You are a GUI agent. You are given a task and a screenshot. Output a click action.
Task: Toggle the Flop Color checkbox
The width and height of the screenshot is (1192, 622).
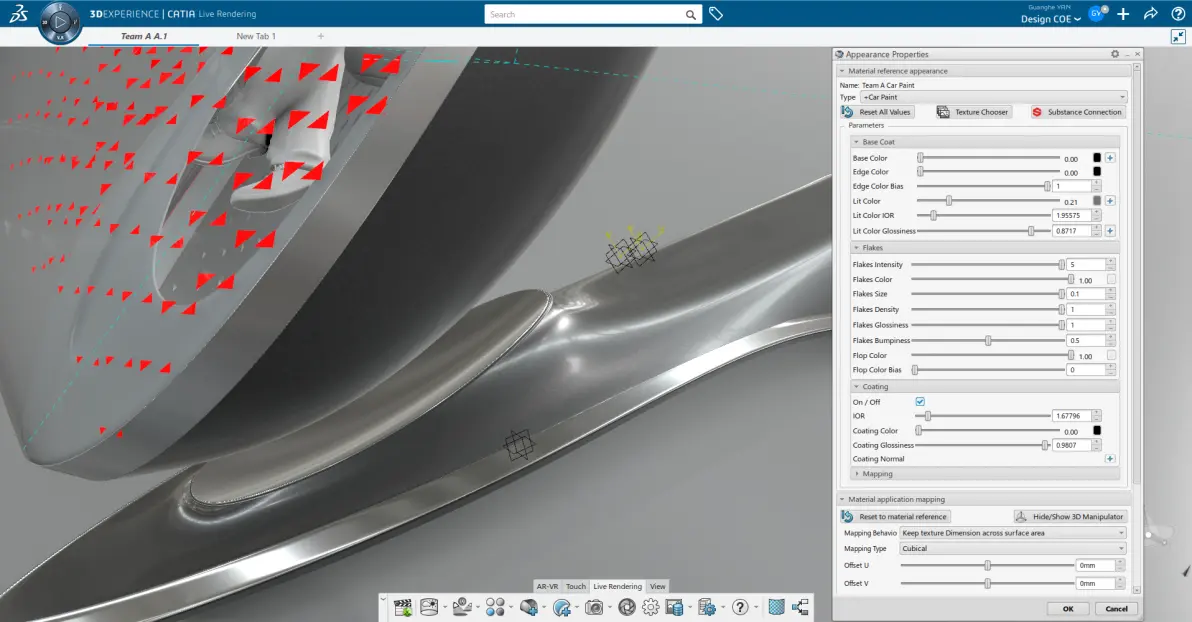1111,355
